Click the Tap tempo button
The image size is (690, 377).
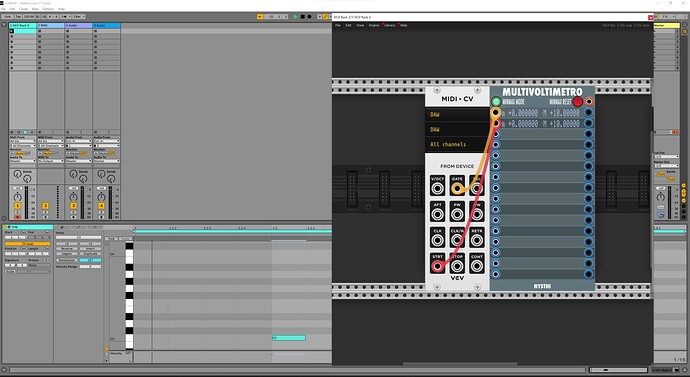[18, 17]
